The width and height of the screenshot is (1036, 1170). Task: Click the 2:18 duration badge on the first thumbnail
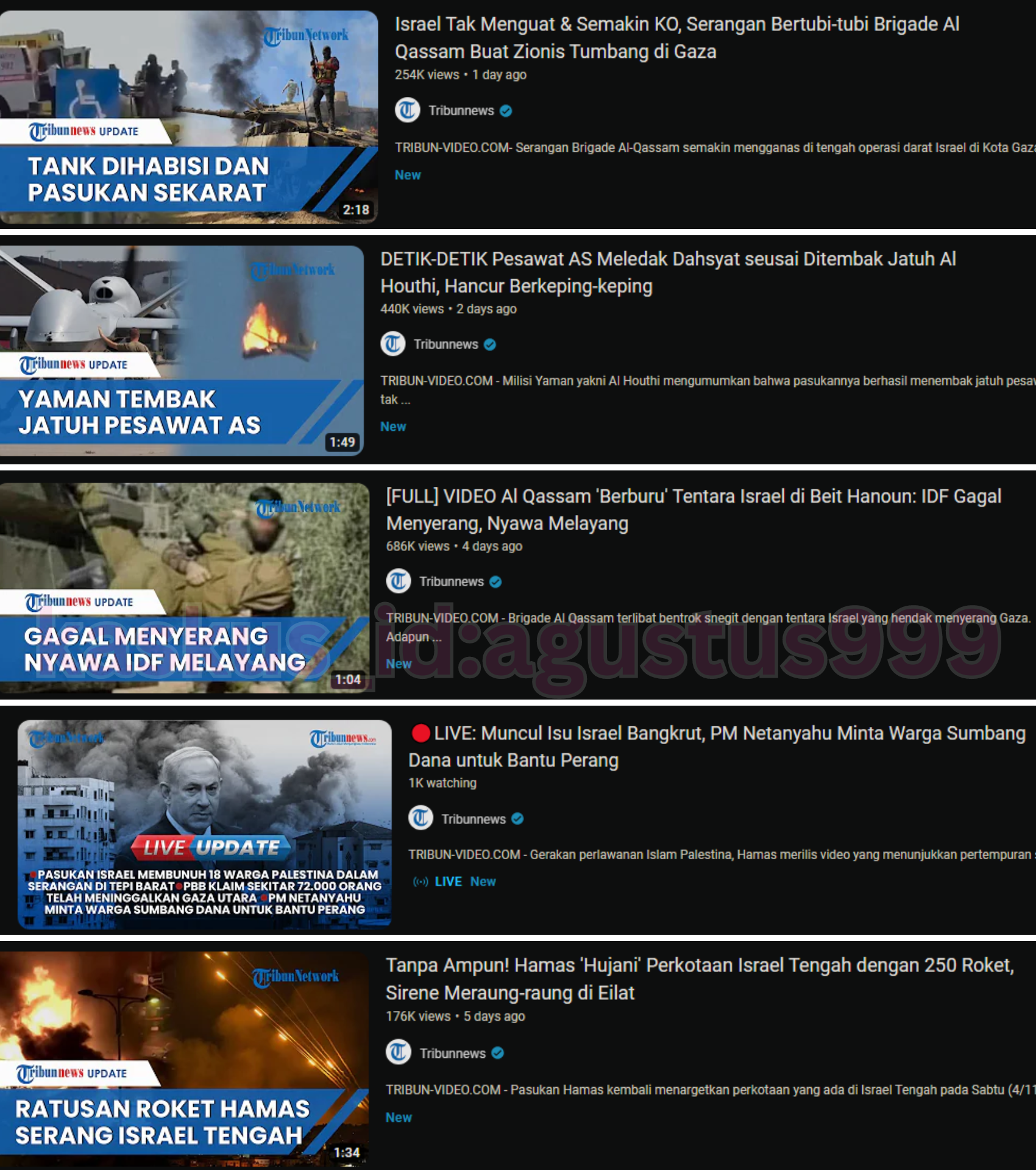coord(356,210)
